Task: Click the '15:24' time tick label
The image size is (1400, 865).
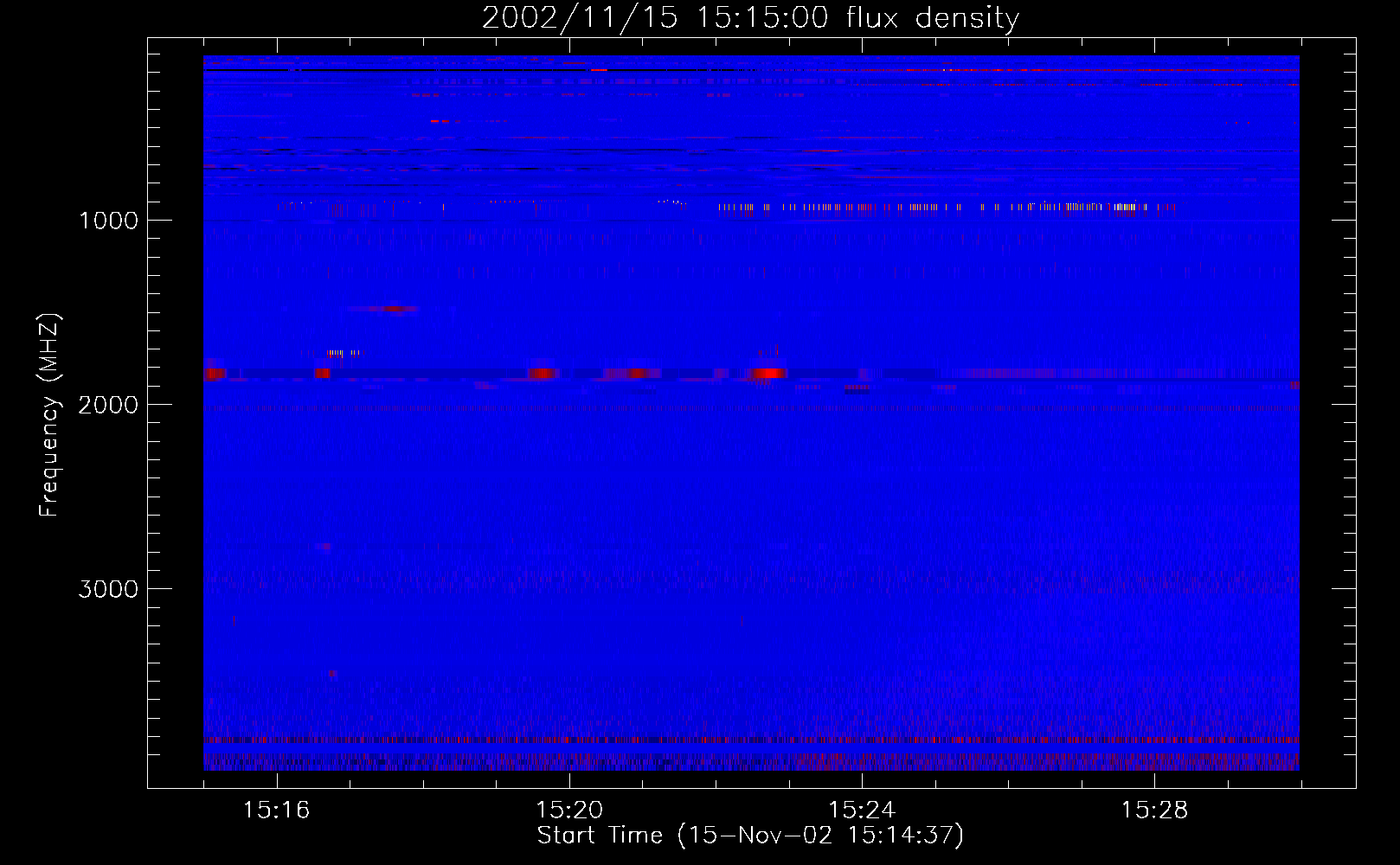Action: [x=862, y=811]
